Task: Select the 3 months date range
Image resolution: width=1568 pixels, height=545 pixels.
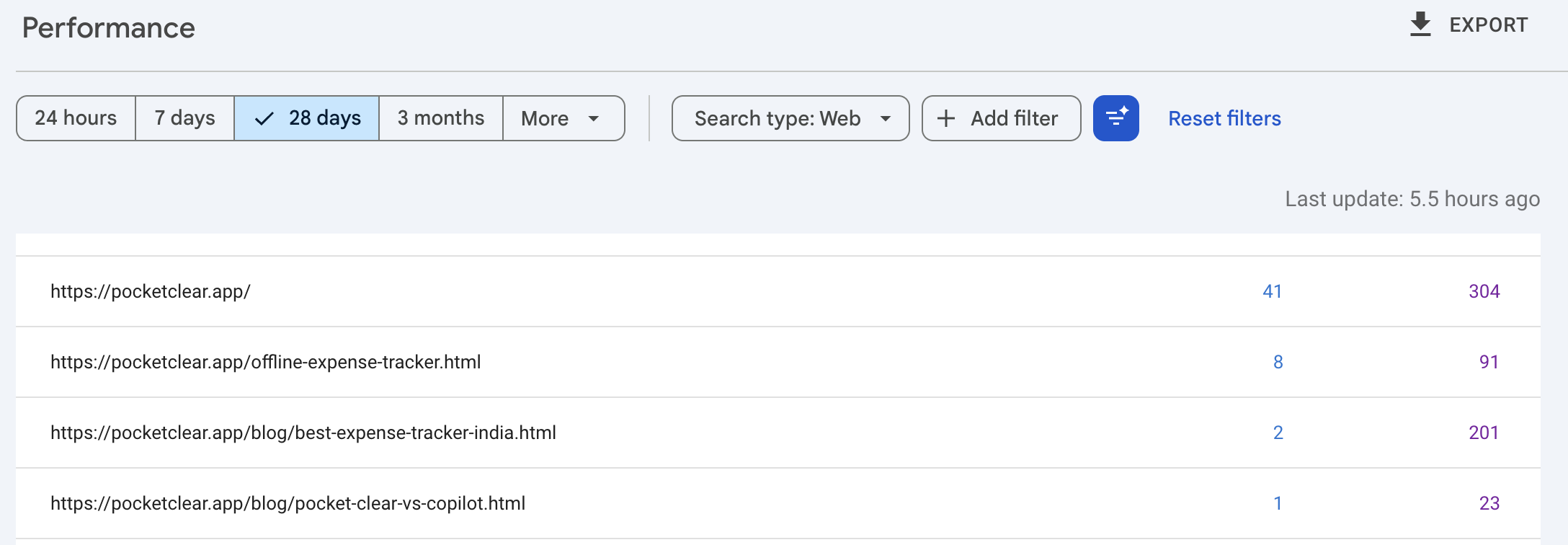Action: click(441, 118)
